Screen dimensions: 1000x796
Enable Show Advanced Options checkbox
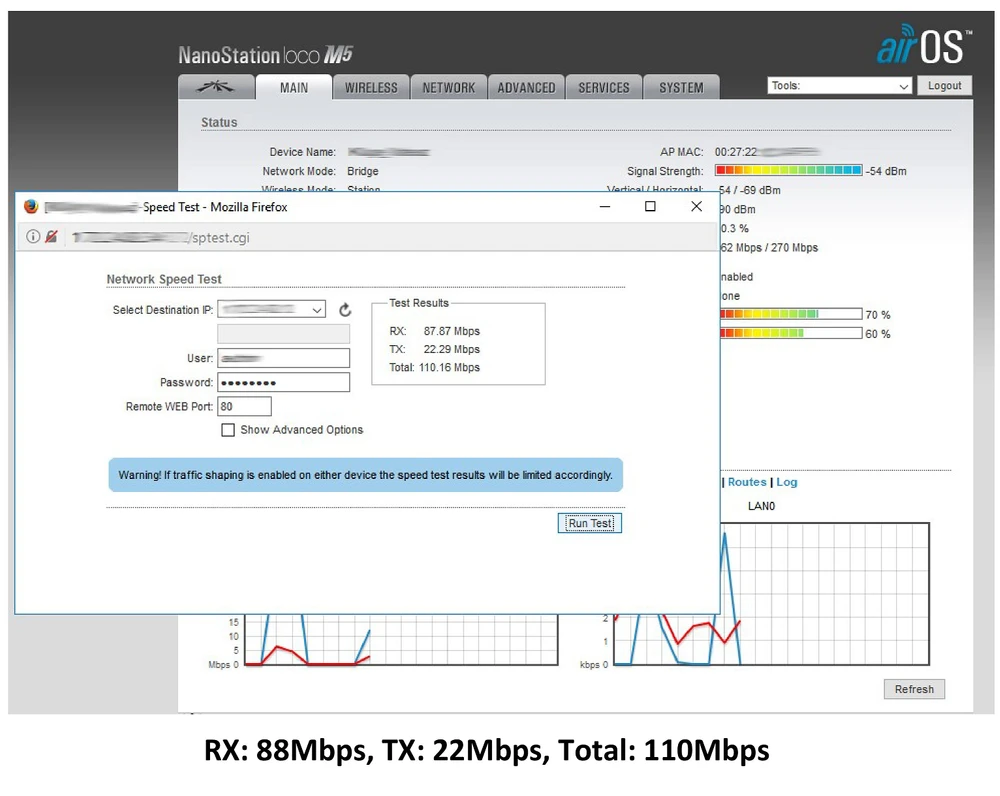[228, 430]
